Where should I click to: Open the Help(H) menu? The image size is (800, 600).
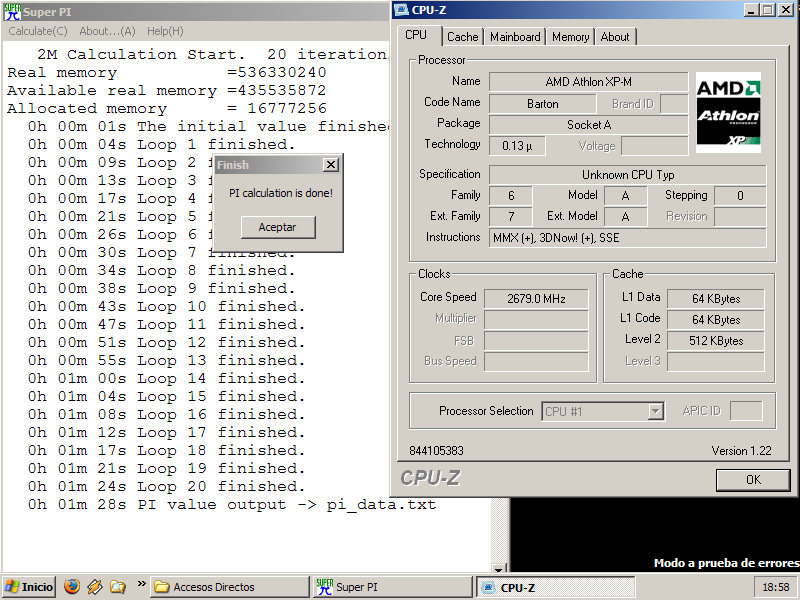(x=165, y=31)
